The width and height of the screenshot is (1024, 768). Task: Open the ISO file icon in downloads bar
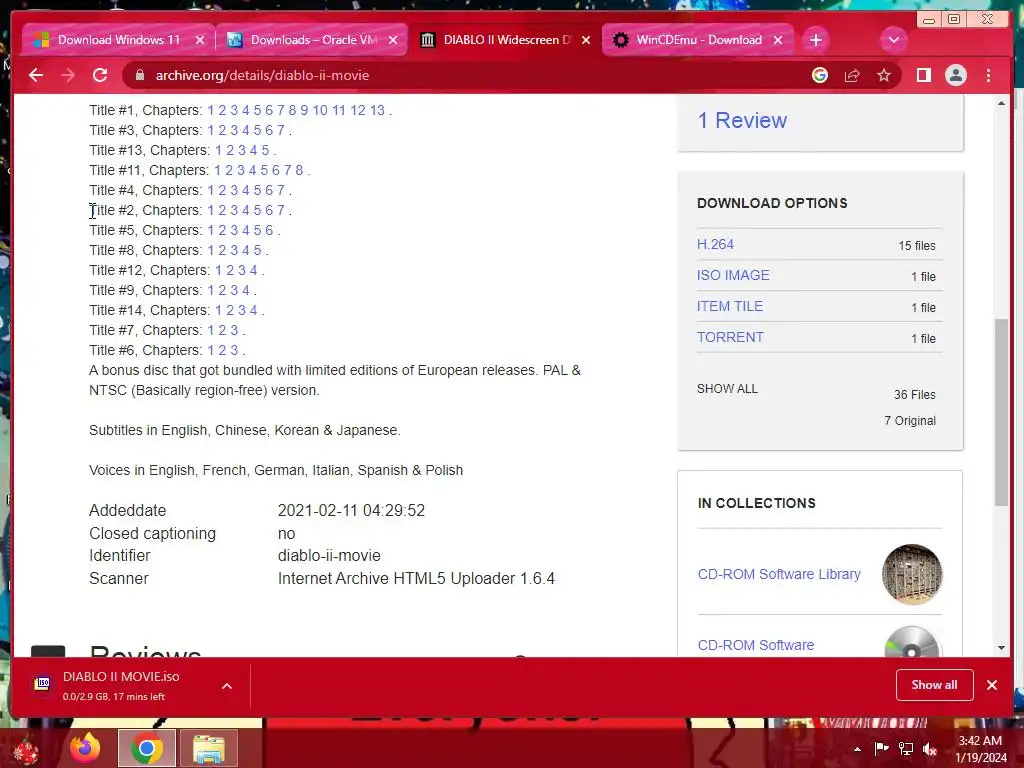tap(42, 684)
